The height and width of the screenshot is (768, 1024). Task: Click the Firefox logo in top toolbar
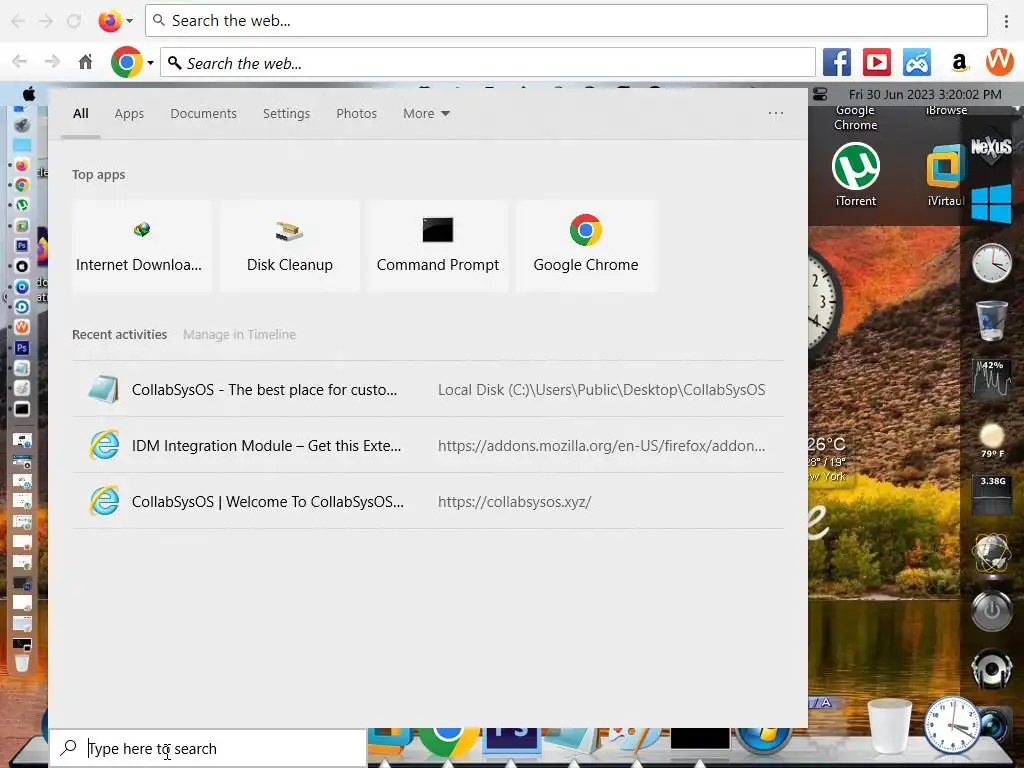[x=110, y=21]
